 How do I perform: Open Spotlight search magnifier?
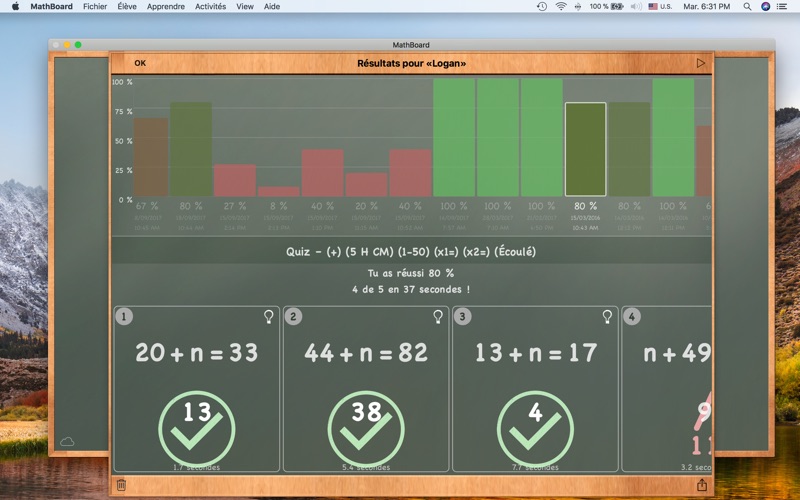tap(747, 6)
